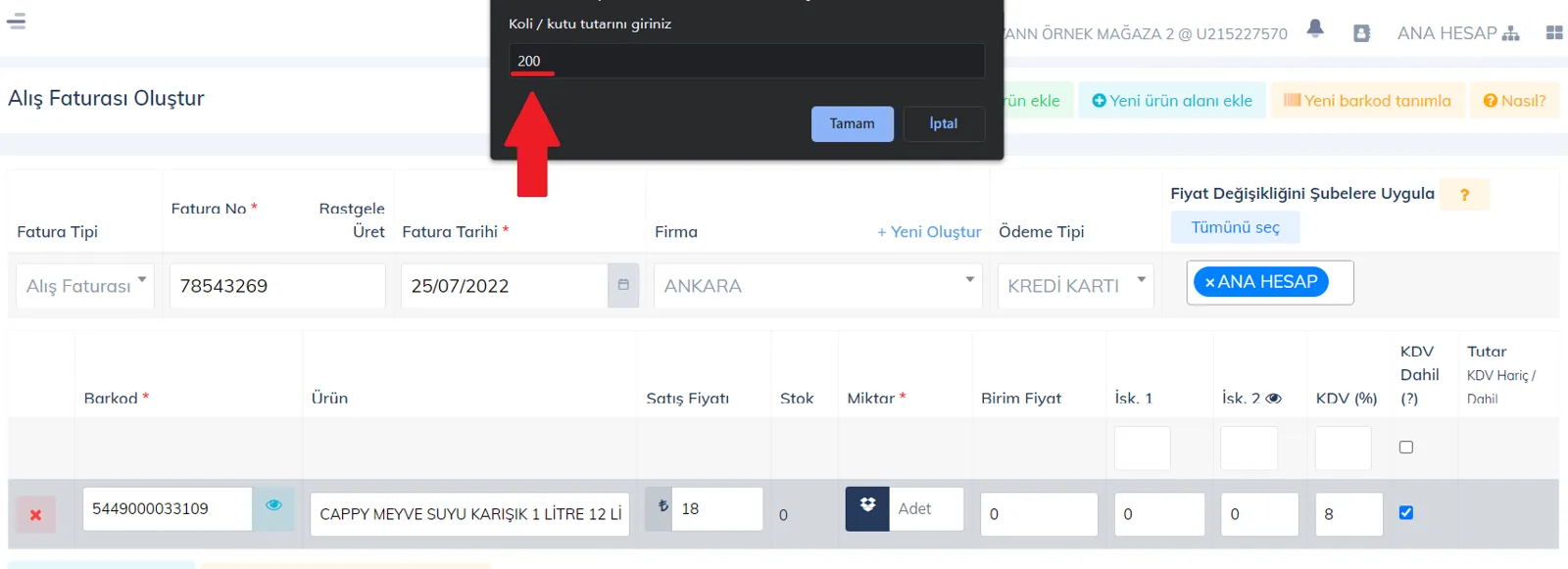Image resolution: width=1568 pixels, height=569 pixels.
Task: Click the header İsk. 2 bulk input
Action: 1249,449
